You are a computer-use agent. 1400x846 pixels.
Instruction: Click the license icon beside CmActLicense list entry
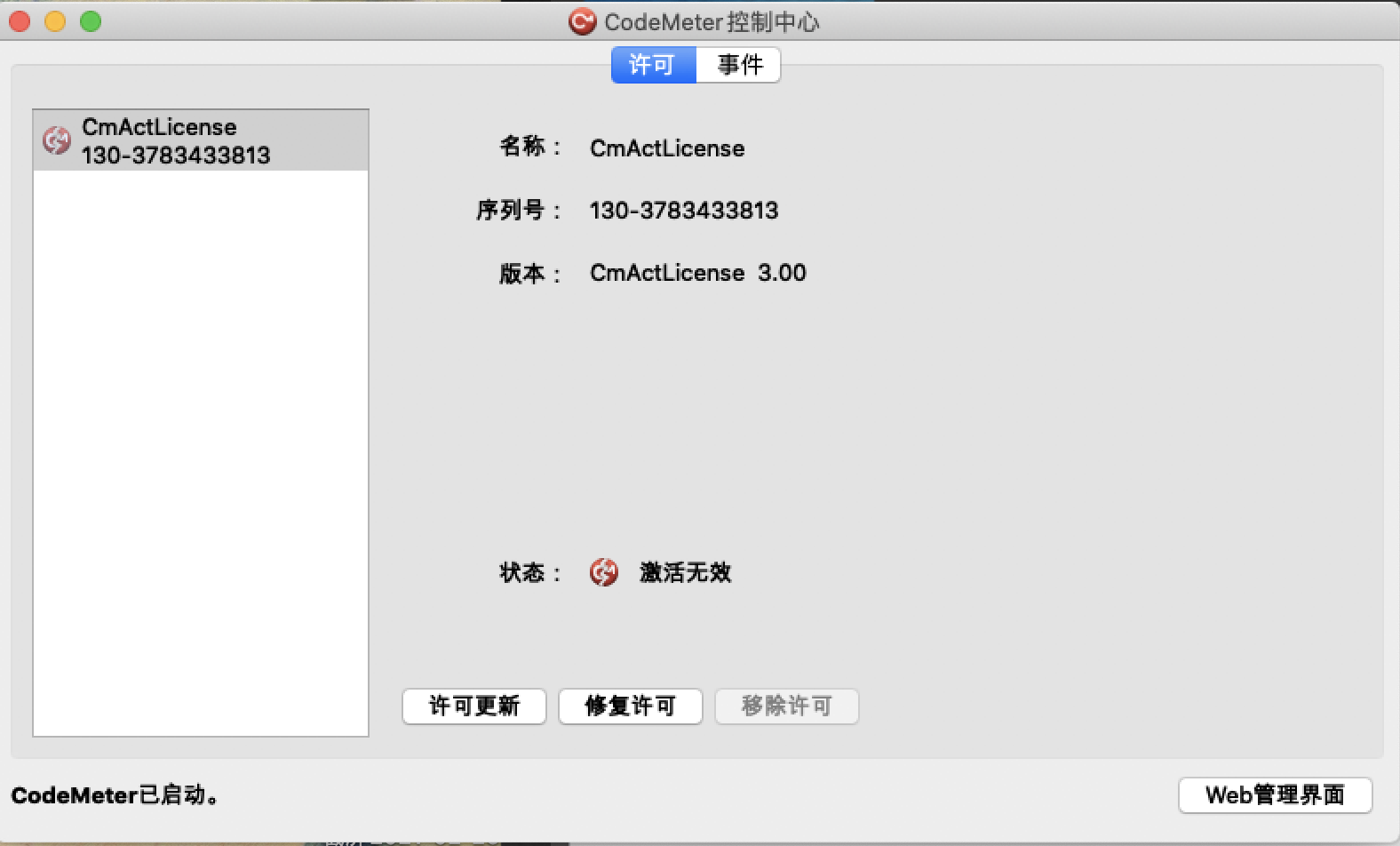56,140
